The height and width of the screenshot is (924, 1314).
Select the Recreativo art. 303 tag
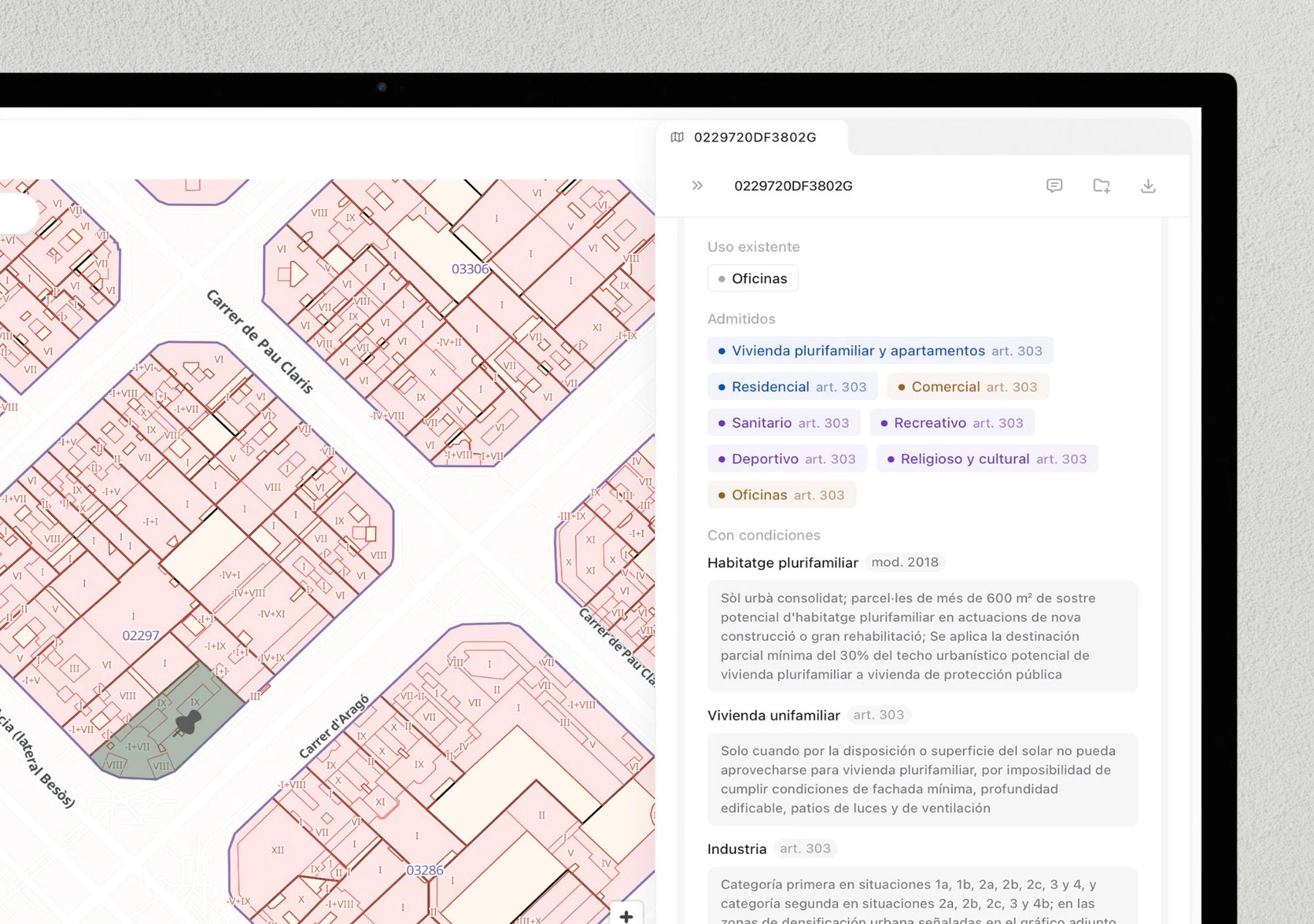coord(951,423)
